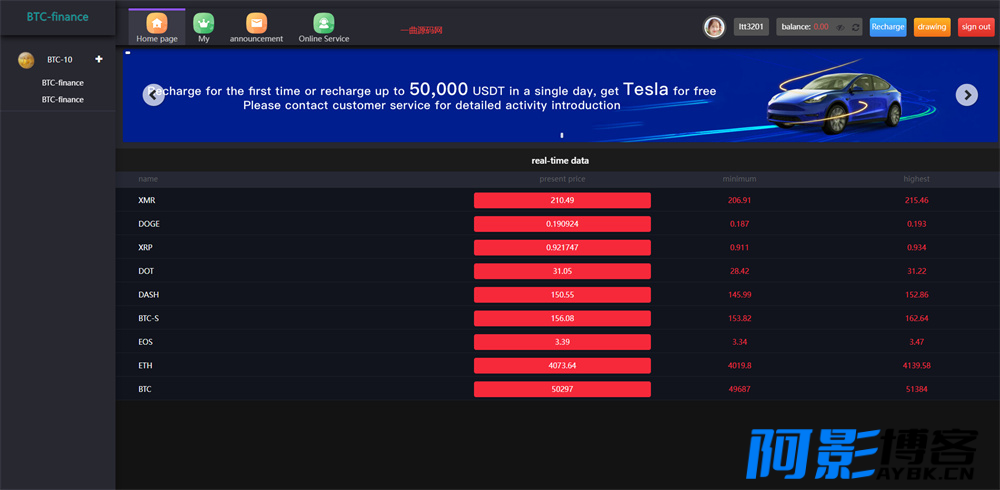Open the My account tab
Screen dimensions: 1000x490
click(x=203, y=27)
